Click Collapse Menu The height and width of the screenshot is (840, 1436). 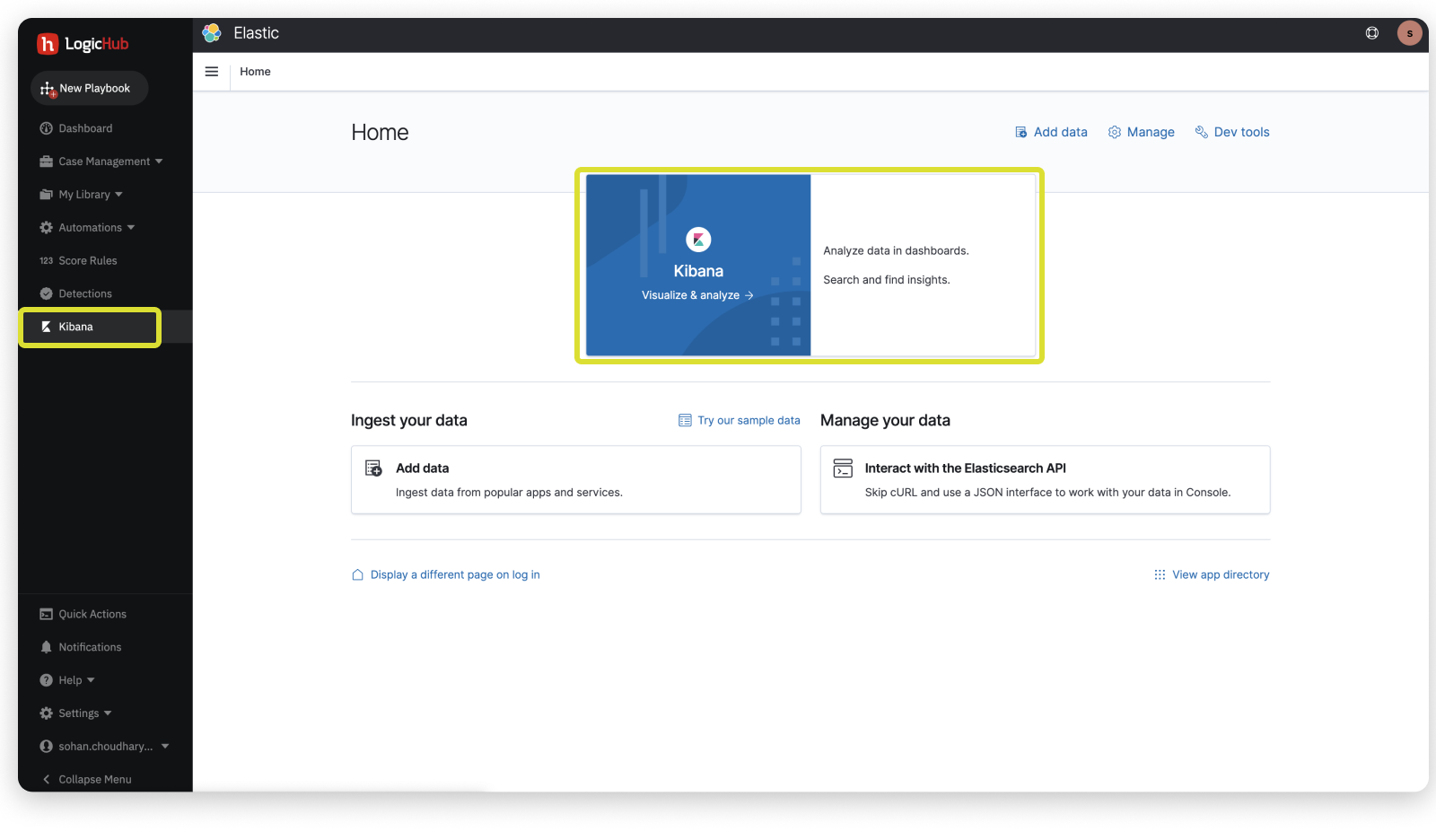94,780
